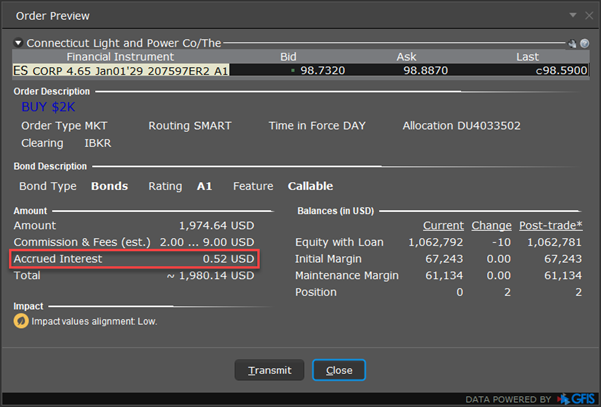Click the Accrued Interest label

coord(58,259)
